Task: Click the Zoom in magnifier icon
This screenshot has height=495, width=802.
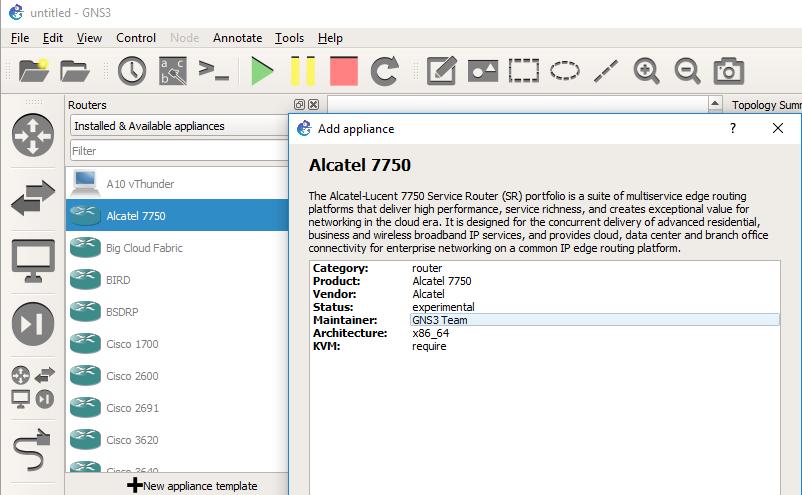Action: (647, 71)
